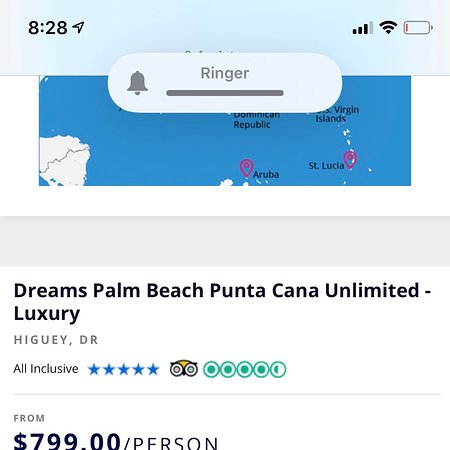Tap the location arrow beside the time
Image resolution: width=450 pixels, height=450 pixels.
(x=79, y=27)
